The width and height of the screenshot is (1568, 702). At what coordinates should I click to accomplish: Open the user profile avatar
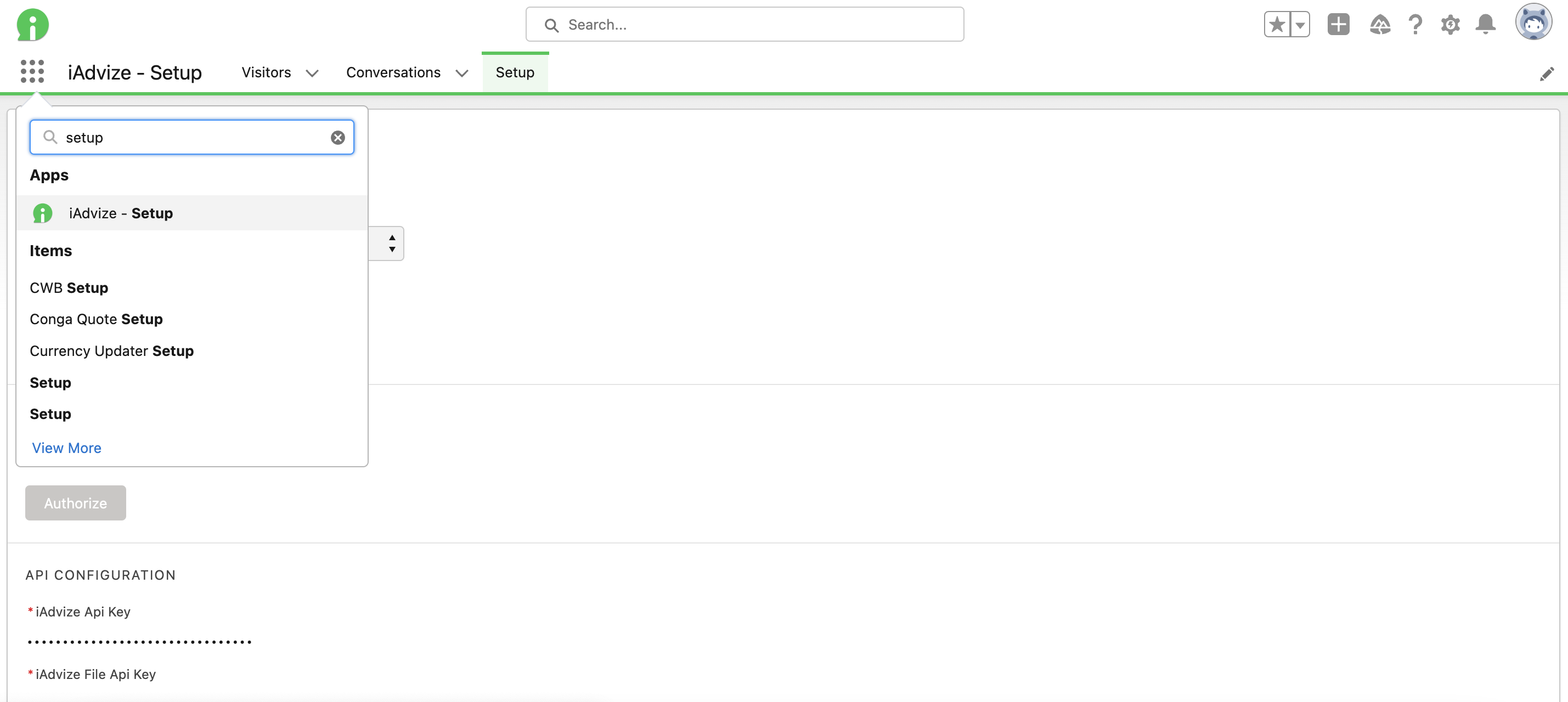click(1533, 23)
